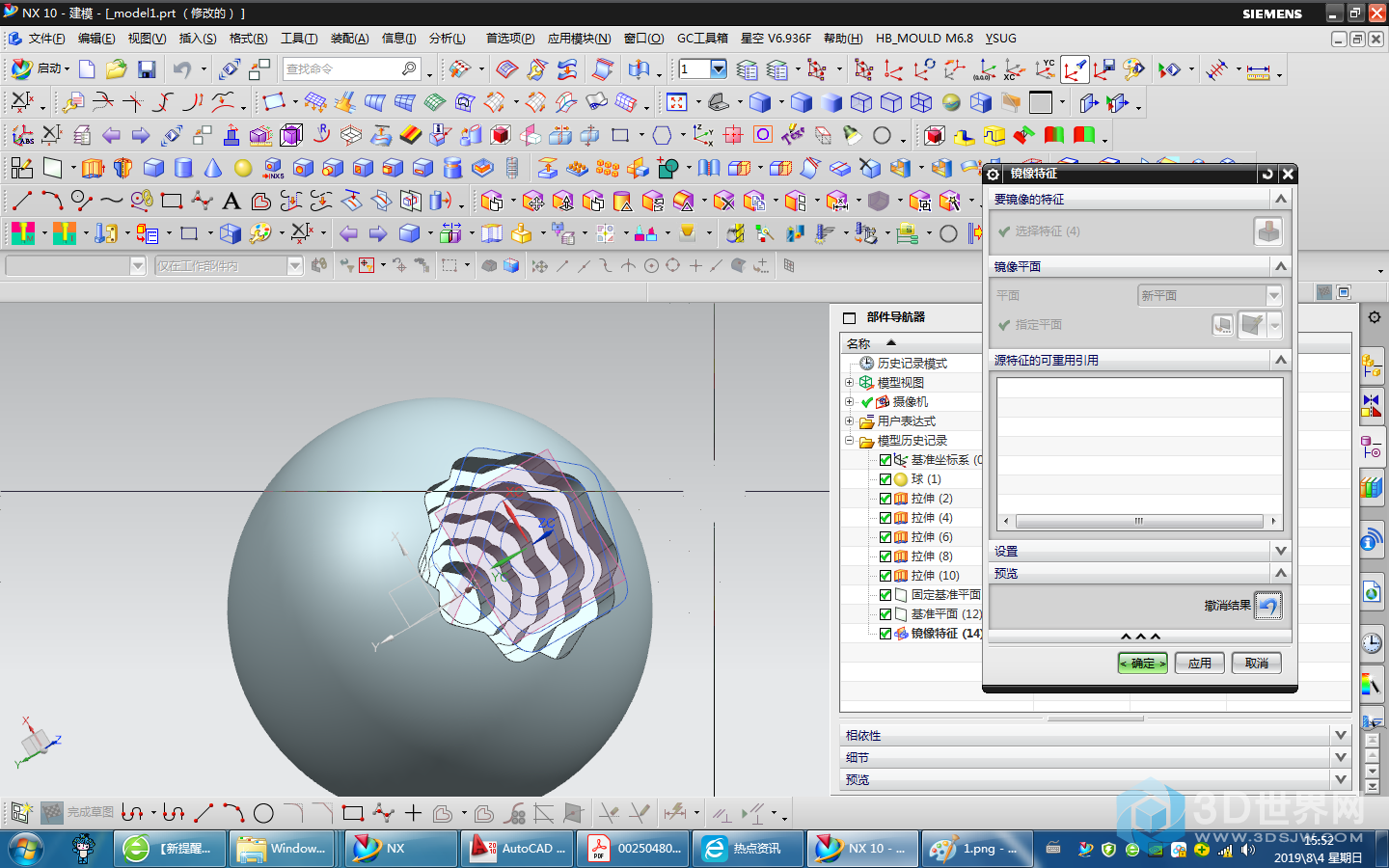Confirm mirror with 确定 button
The height and width of the screenshot is (868, 1389).
pos(1143,664)
